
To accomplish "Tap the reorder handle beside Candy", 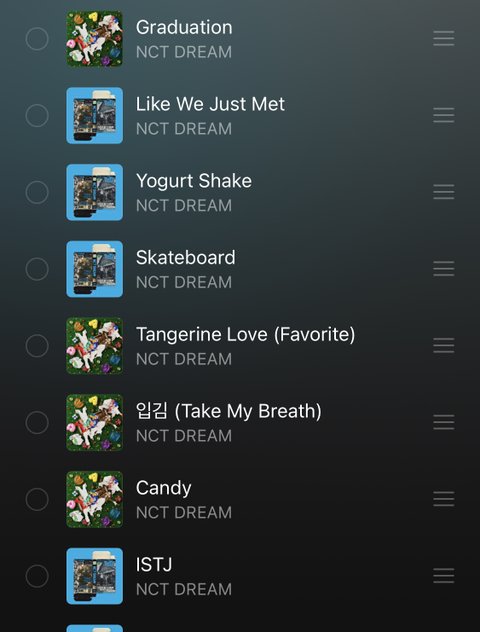I will (x=444, y=499).
